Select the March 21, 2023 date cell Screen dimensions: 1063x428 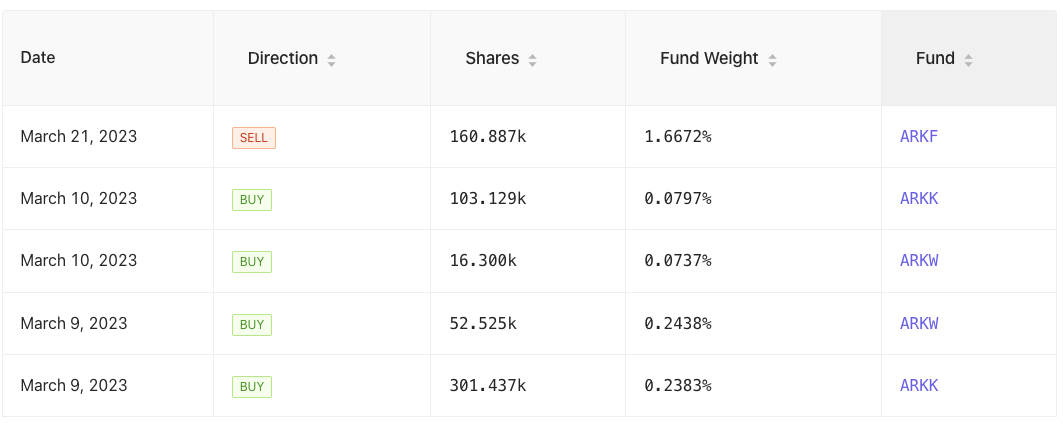79,136
